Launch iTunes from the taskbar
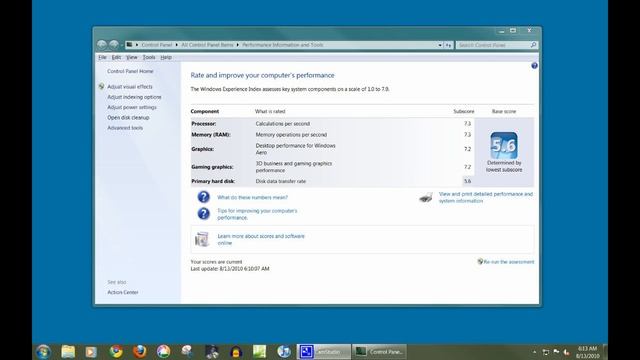 coord(284,351)
